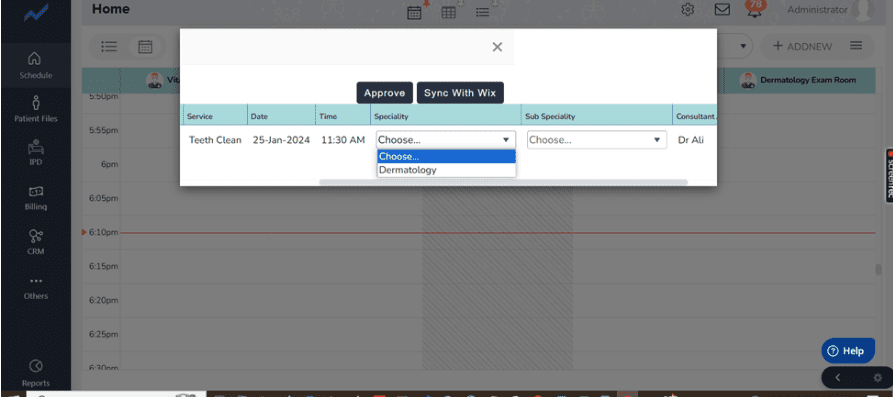Close the appointment dialog

point(497,47)
